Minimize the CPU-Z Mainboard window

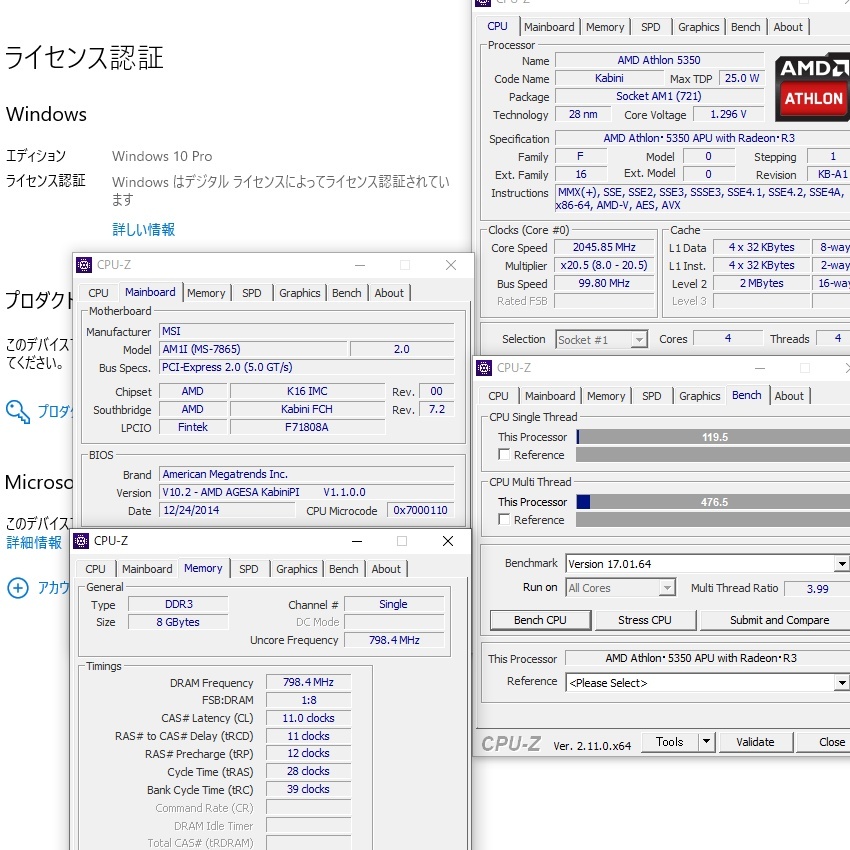tap(358, 265)
